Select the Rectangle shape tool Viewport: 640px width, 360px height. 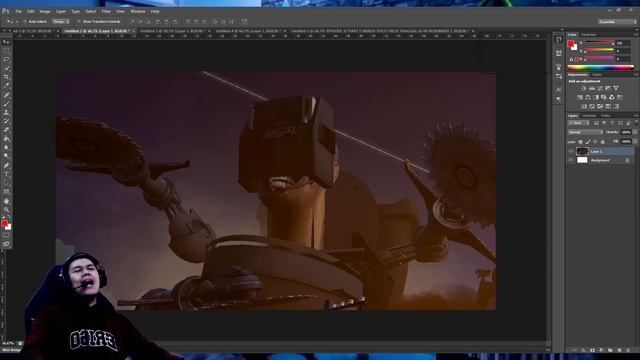[x=6, y=192]
